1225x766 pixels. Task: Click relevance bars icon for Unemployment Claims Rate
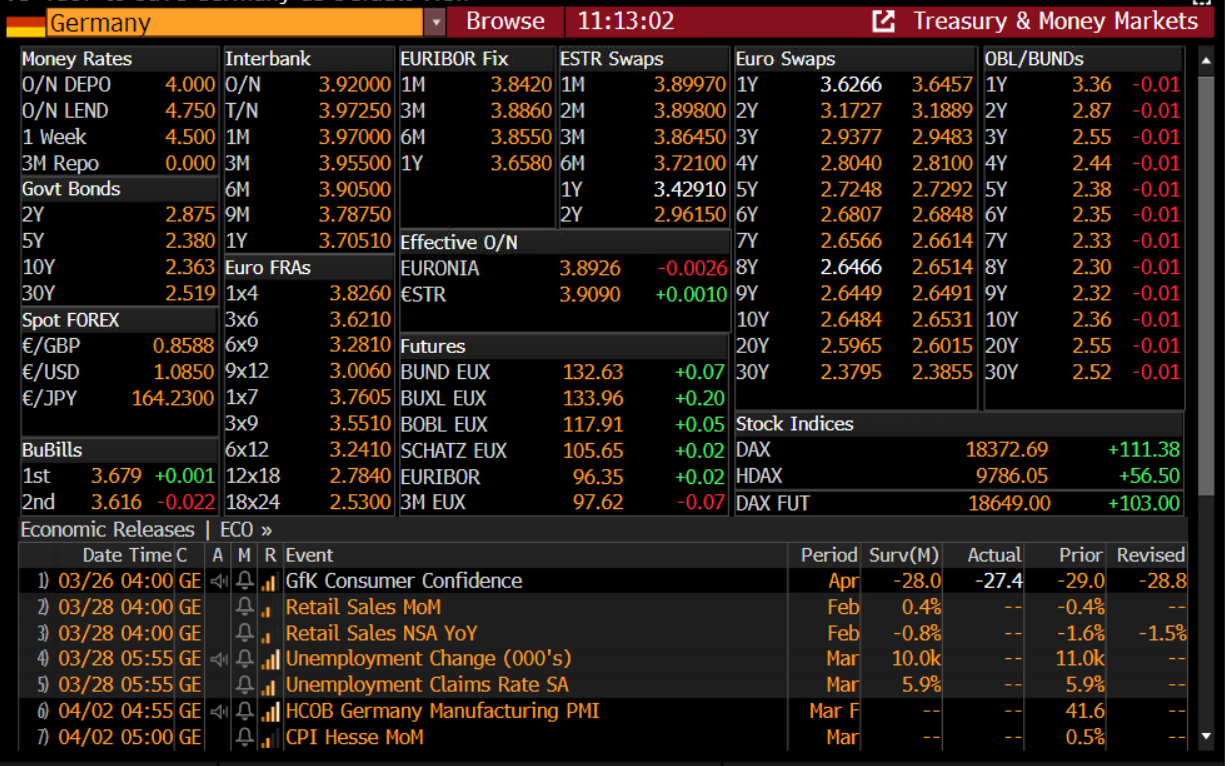coord(267,686)
